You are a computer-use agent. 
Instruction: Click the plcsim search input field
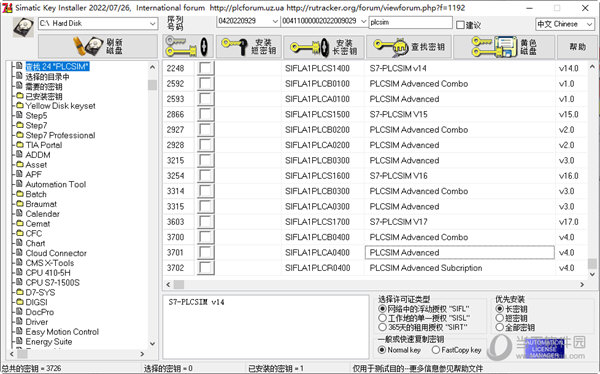point(411,22)
